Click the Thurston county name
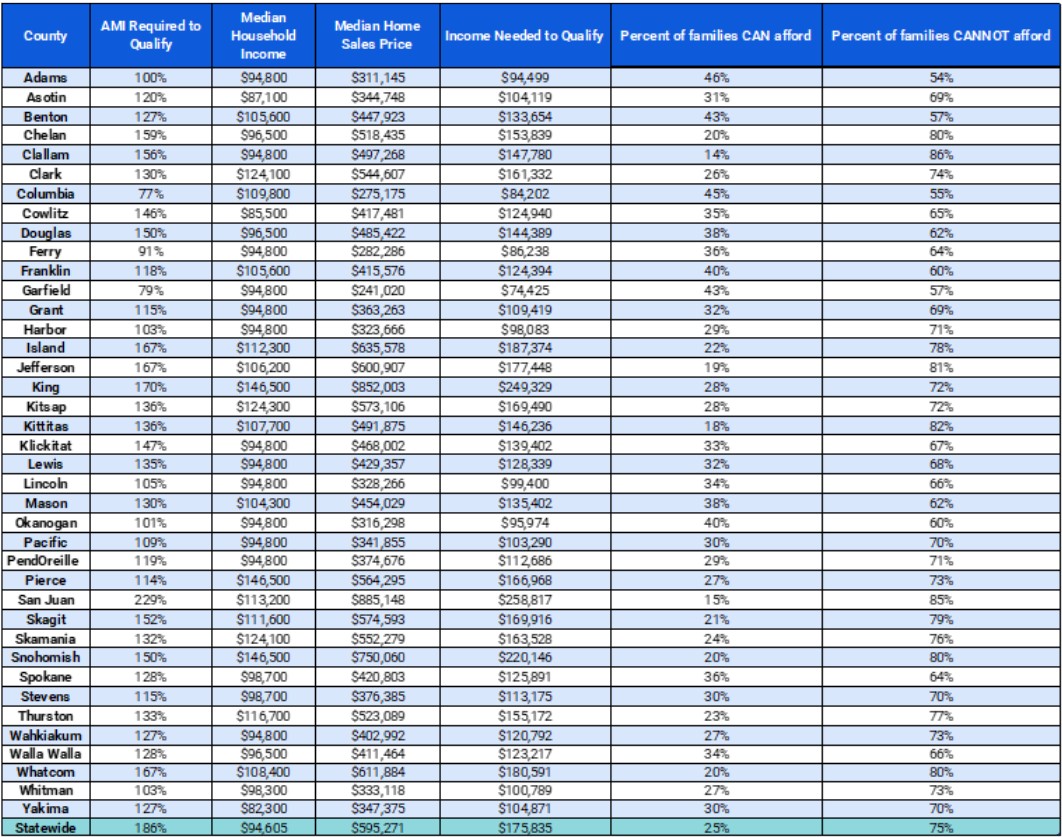Viewport: 1062px width, 837px height. (45, 716)
